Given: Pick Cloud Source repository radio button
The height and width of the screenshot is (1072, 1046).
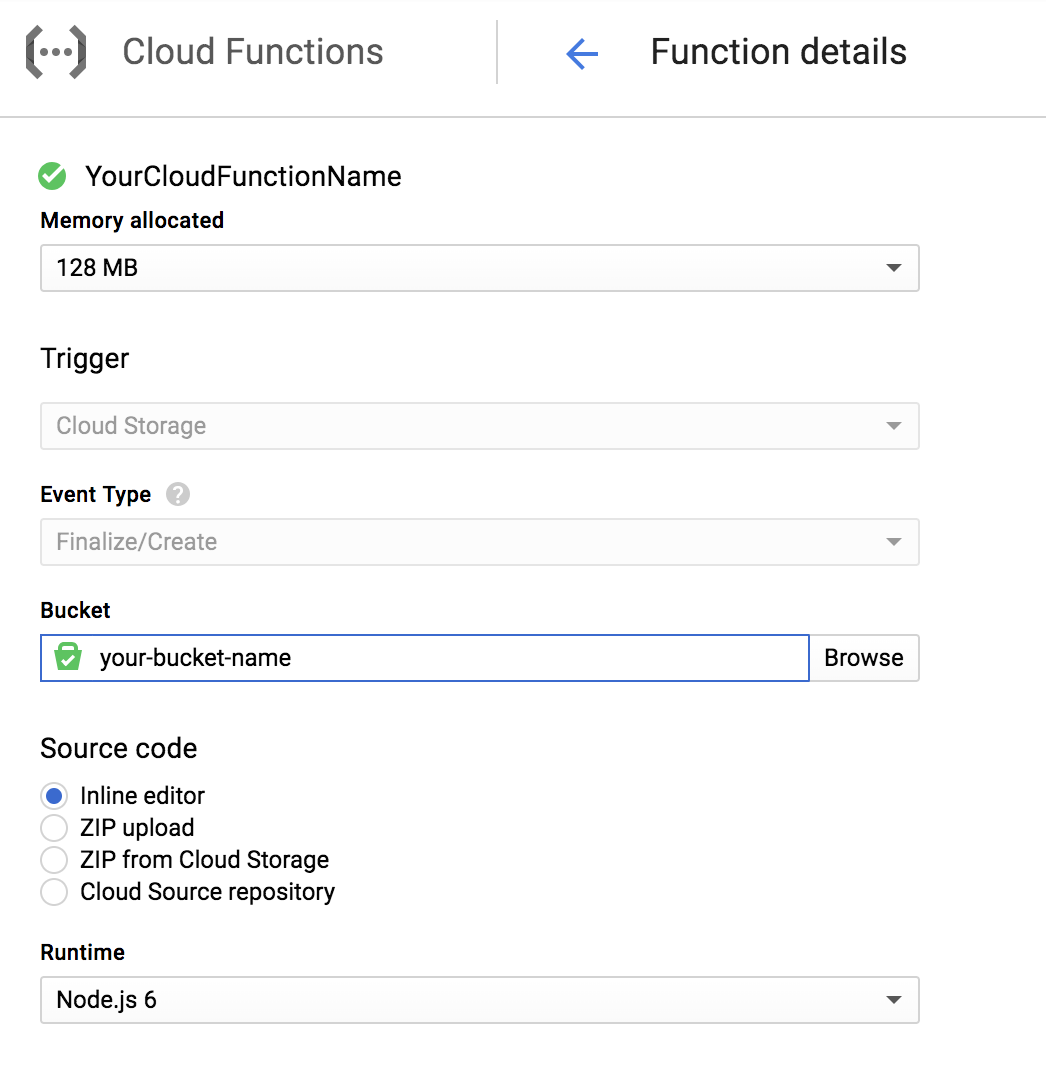Looking at the screenshot, I should (x=54, y=892).
